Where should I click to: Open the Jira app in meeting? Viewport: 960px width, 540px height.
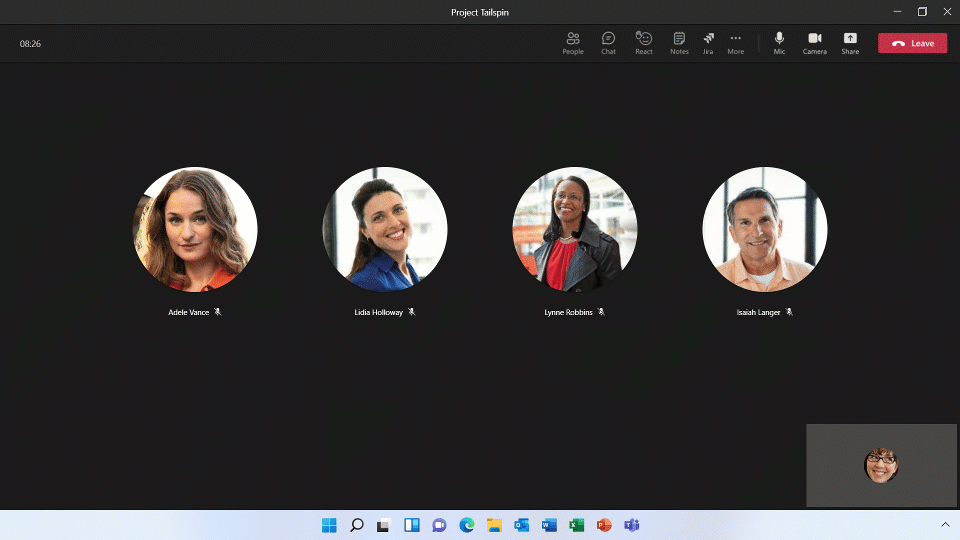708,43
